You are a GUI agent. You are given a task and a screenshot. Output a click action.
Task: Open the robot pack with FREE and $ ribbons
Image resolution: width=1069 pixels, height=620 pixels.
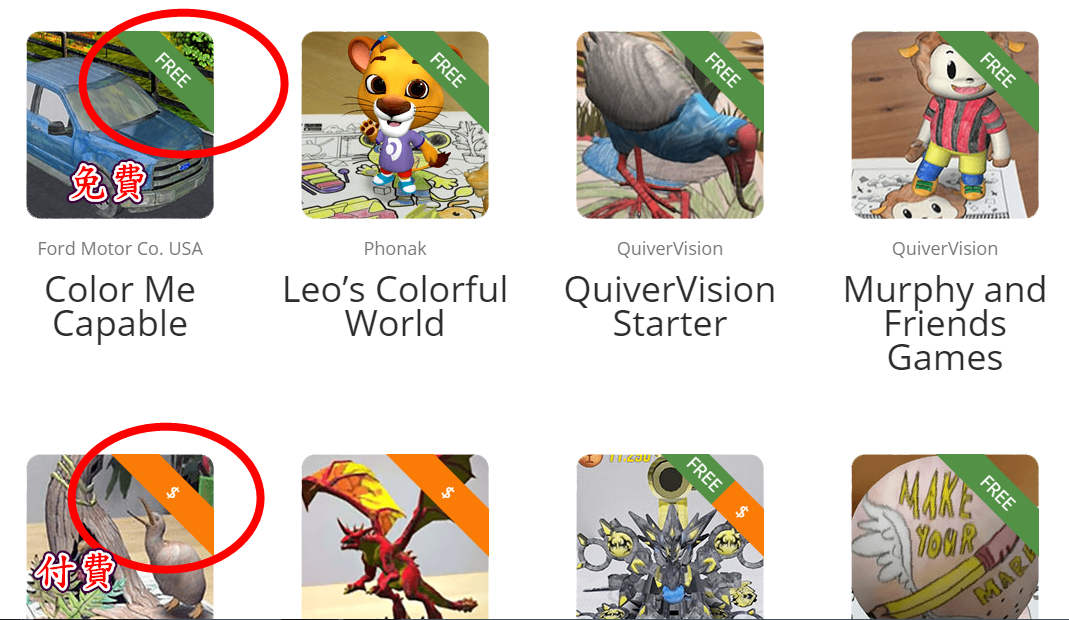(x=669, y=537)
